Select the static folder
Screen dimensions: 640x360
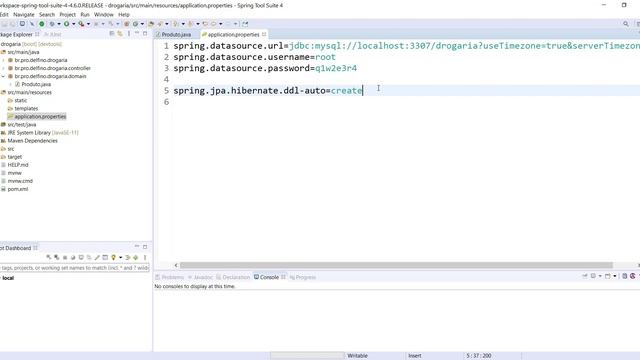[20, 100]
